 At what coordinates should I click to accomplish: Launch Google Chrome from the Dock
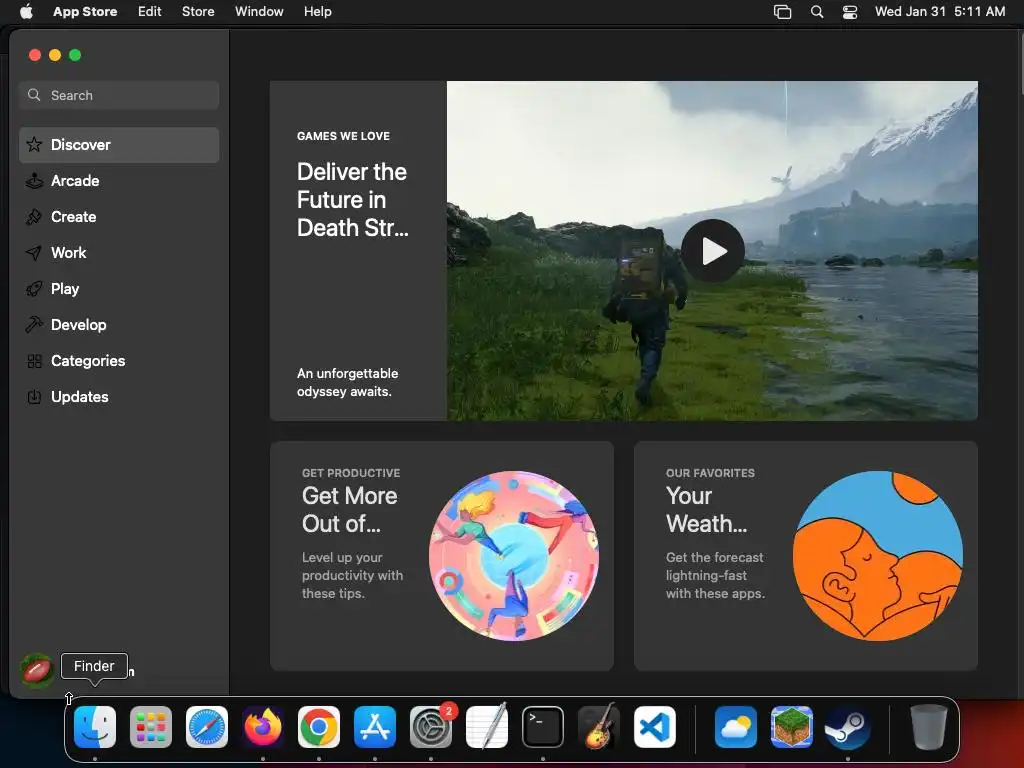point(319,727)
